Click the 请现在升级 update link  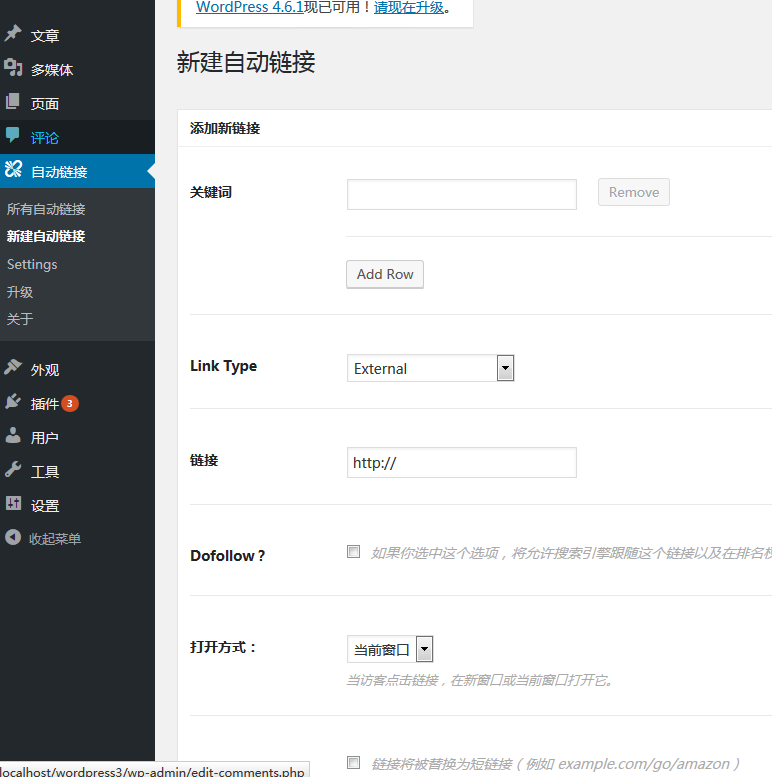(x=409, y=8)
